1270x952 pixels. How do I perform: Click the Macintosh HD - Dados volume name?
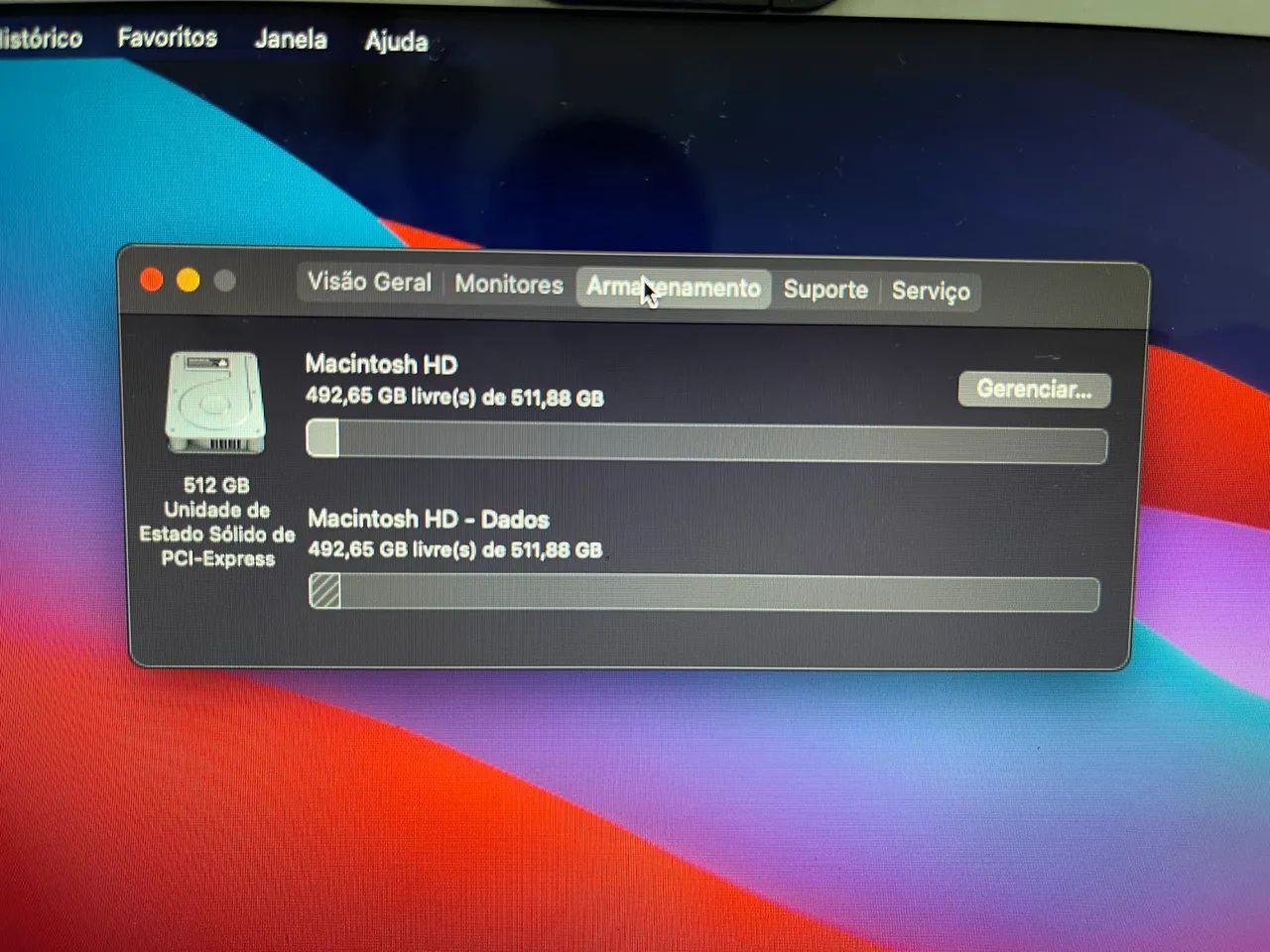[429, 519]
